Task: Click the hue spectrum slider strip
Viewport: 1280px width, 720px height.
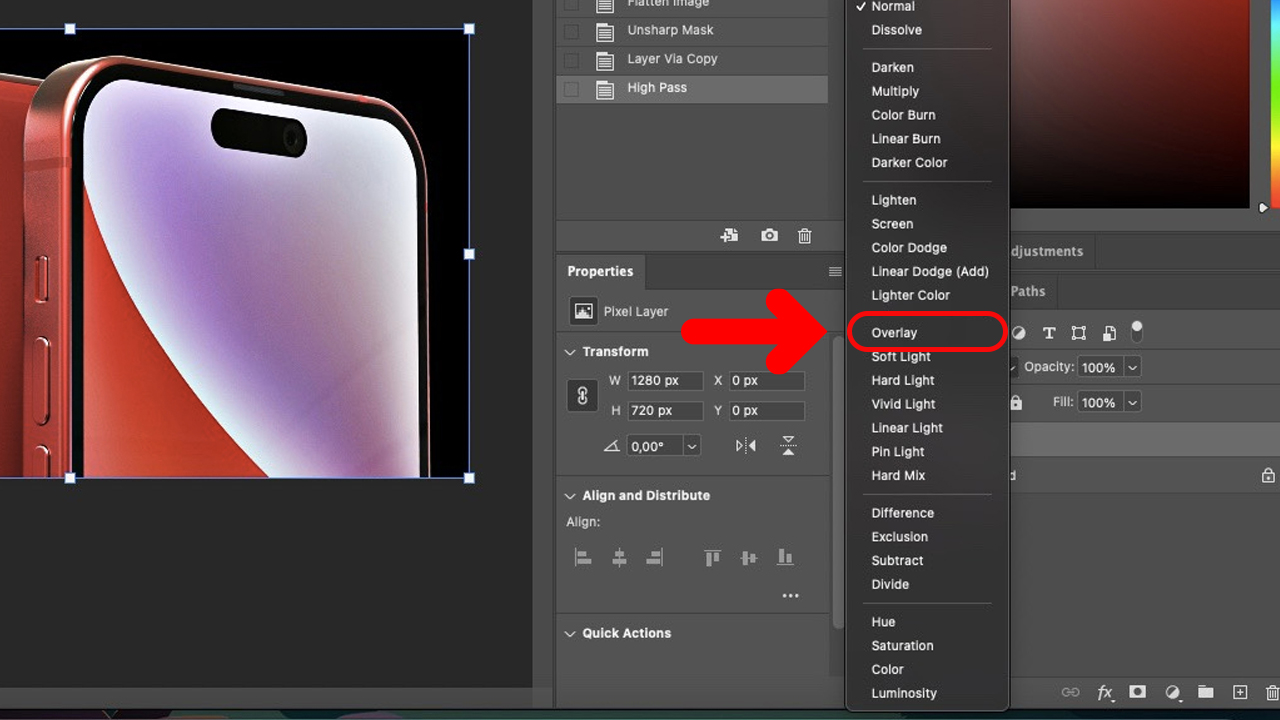Action: point(1275,104)
